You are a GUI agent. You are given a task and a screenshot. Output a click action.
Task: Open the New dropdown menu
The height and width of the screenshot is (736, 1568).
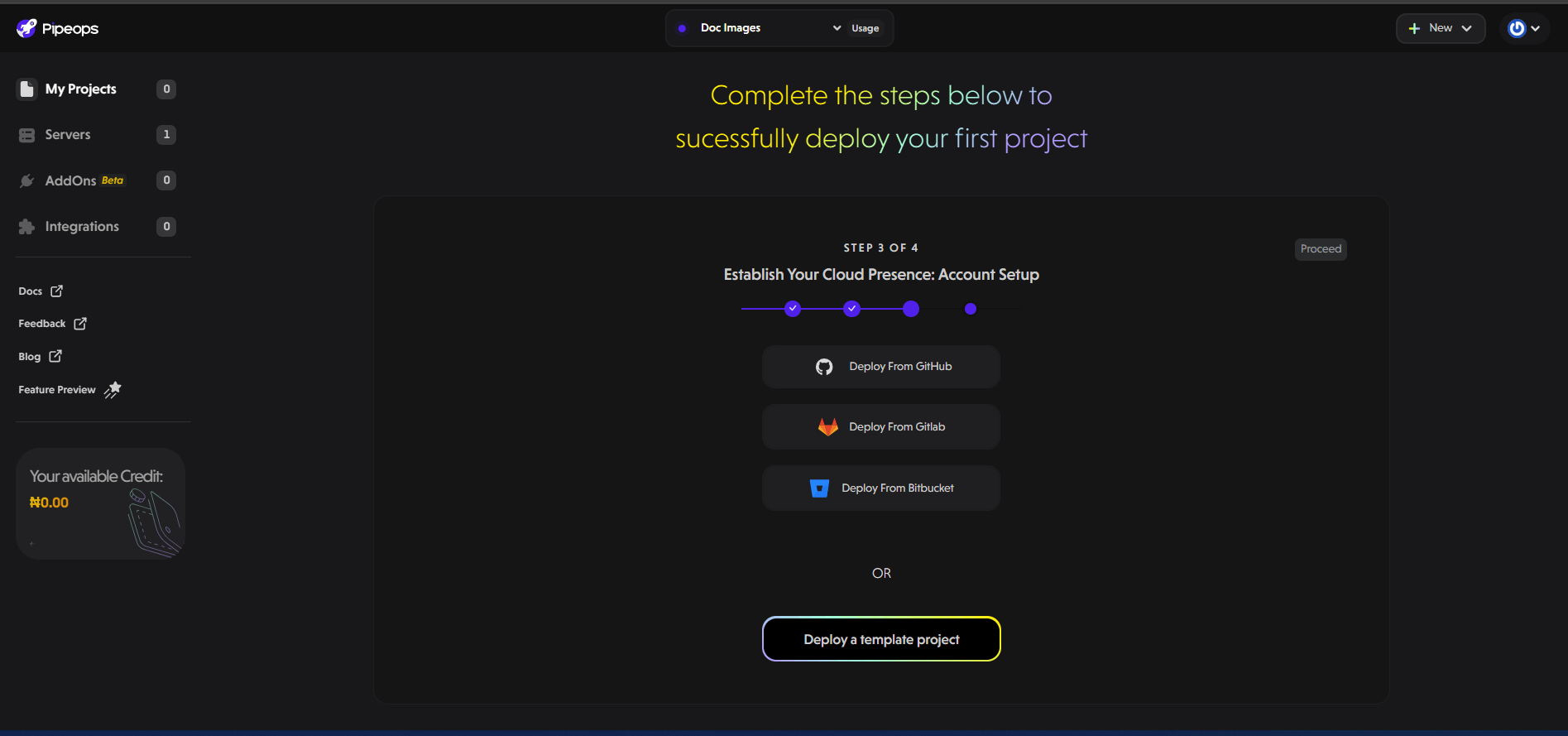[x=1441, y=28]
